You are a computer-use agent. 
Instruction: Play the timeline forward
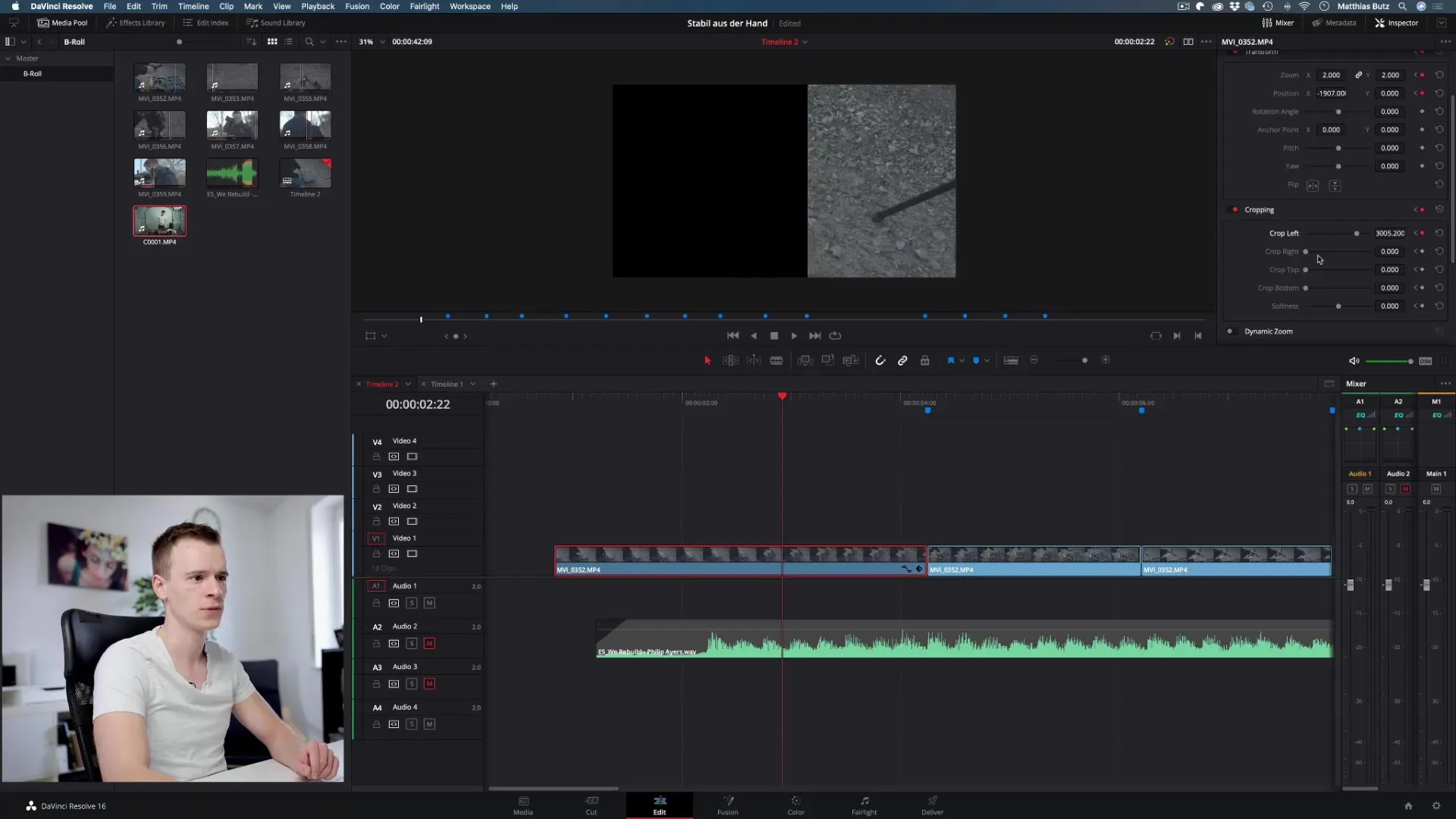pos(794,336)
